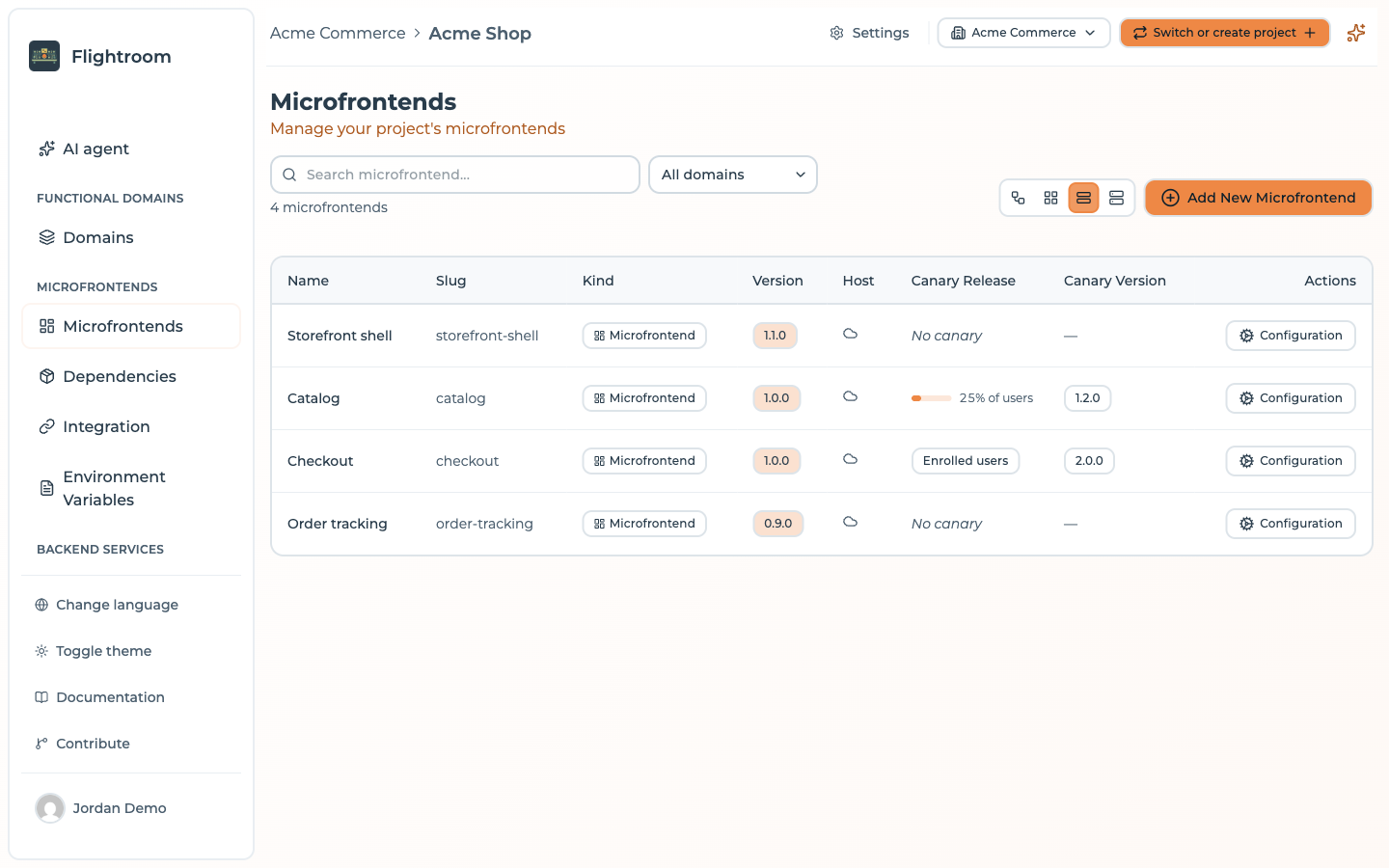Image resolution: width=1389 pixels, height=868 pixels.
Task: Click cloud host icon for Checkout
Action: click(x=850, y=460)
